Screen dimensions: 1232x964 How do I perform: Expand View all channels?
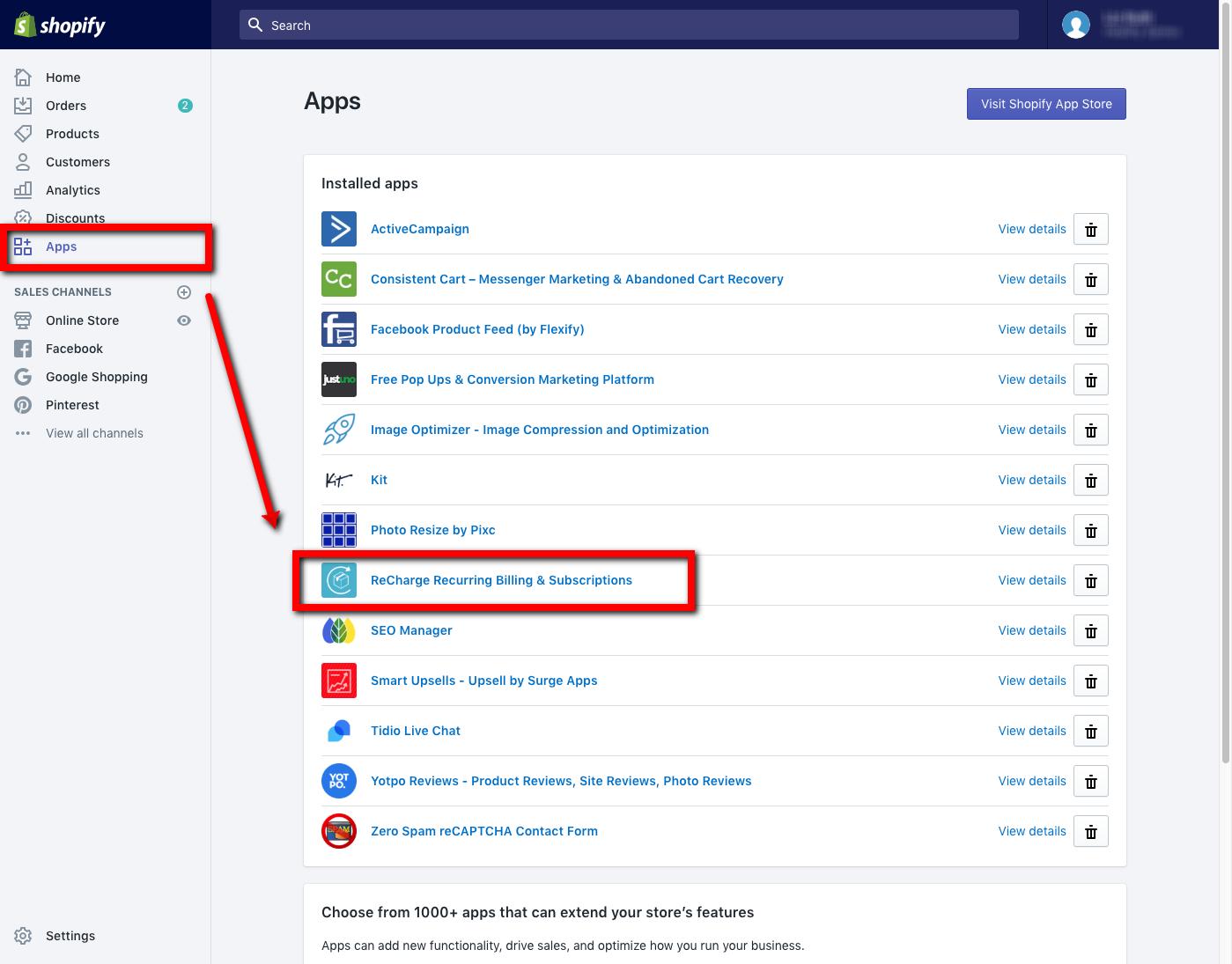[x=94, y=433]
